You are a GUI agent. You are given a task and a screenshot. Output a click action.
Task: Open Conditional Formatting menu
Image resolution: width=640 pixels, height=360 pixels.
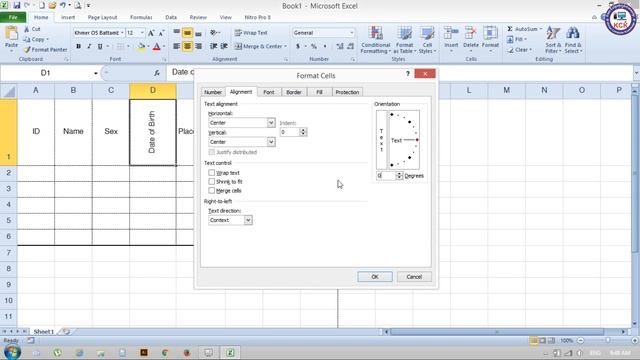[376, 40]
